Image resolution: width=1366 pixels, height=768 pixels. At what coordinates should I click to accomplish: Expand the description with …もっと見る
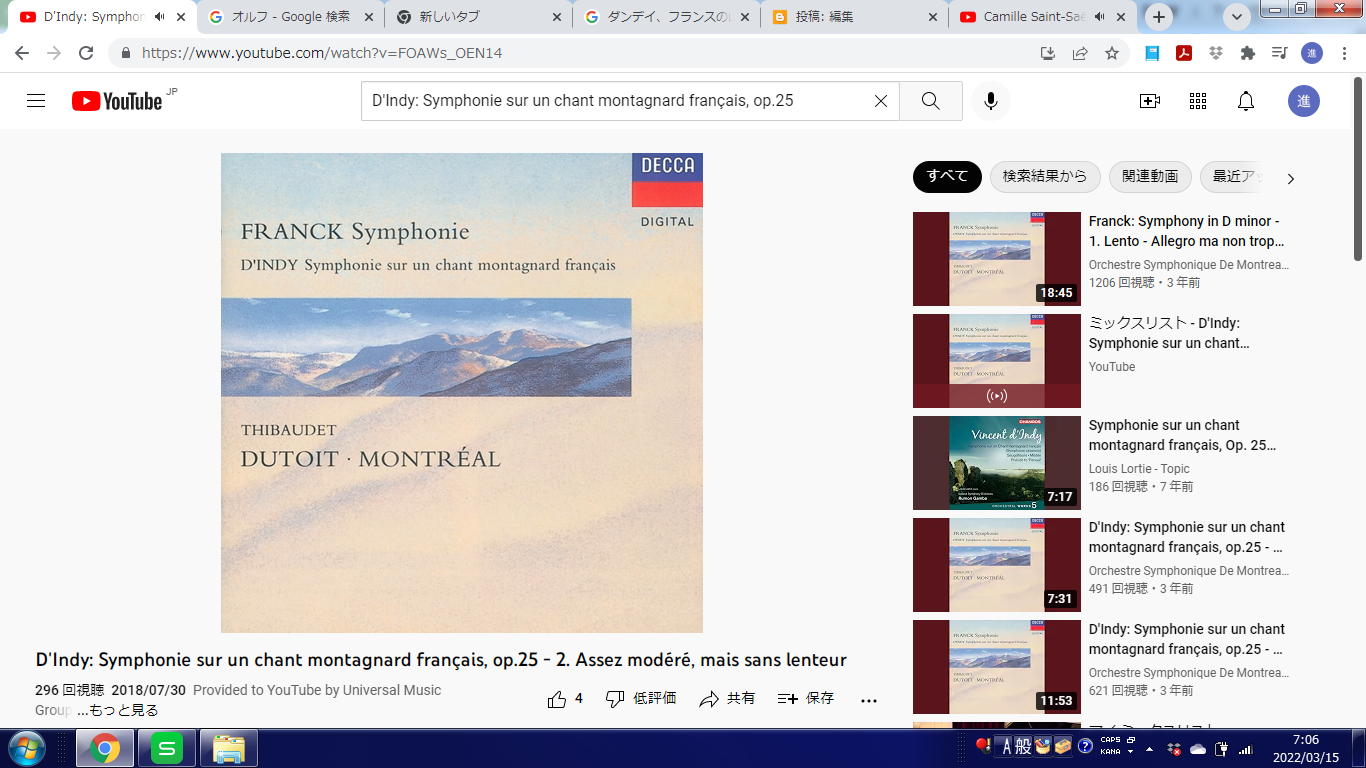[117, 711]
